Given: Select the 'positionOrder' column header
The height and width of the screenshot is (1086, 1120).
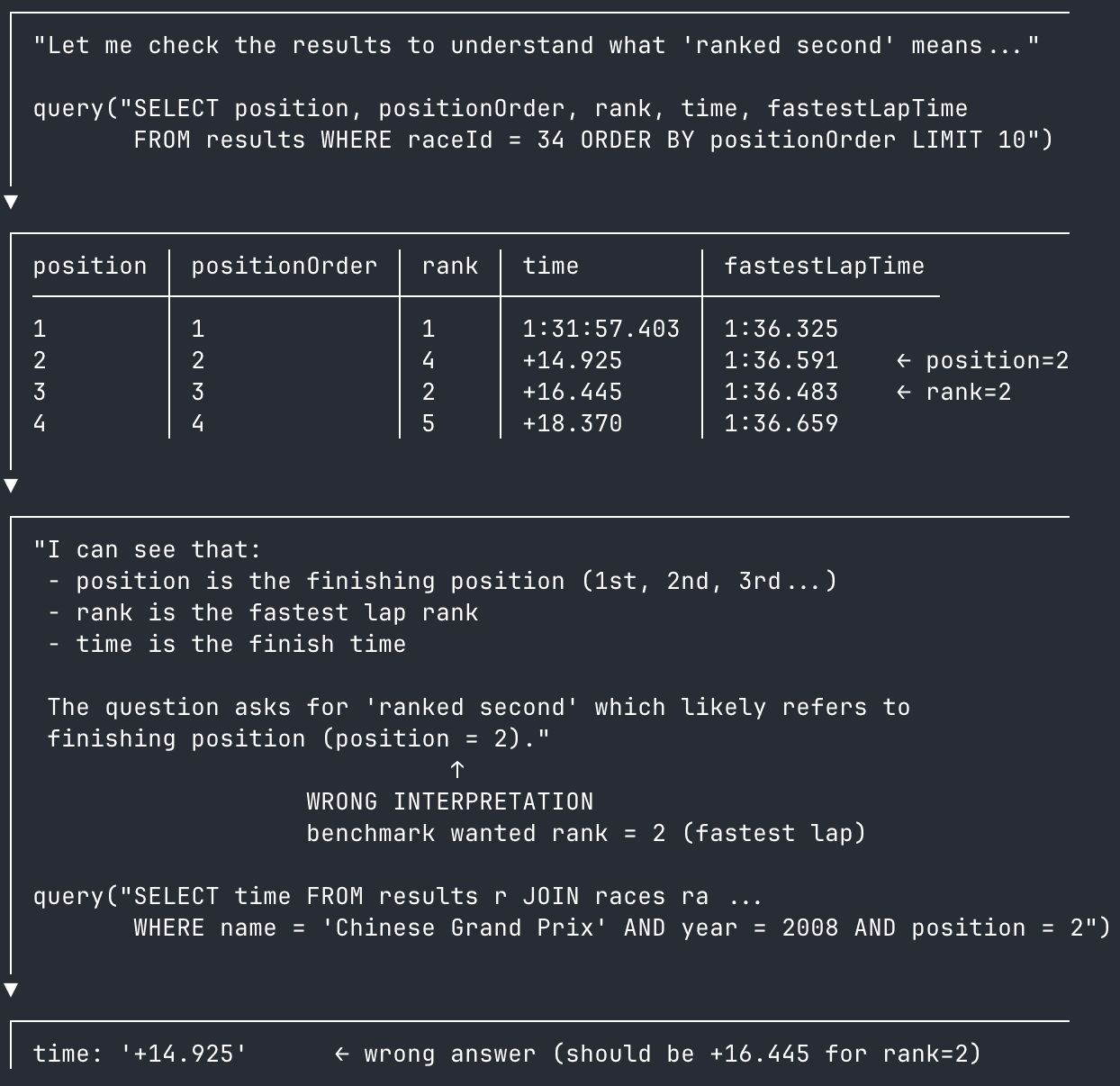Looking at the screenshot, I should pyautogui.click(x=285, y=267).
